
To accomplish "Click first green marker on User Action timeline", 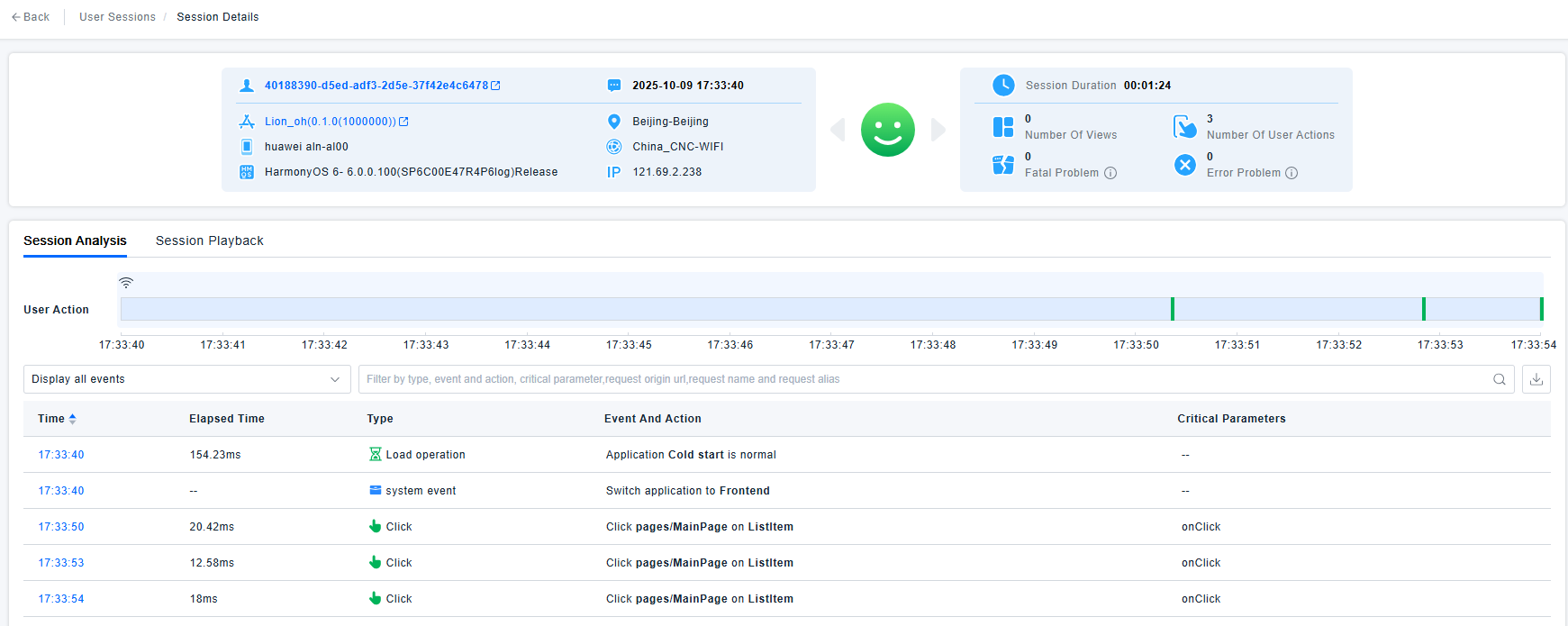I will tap(1173, 309).
